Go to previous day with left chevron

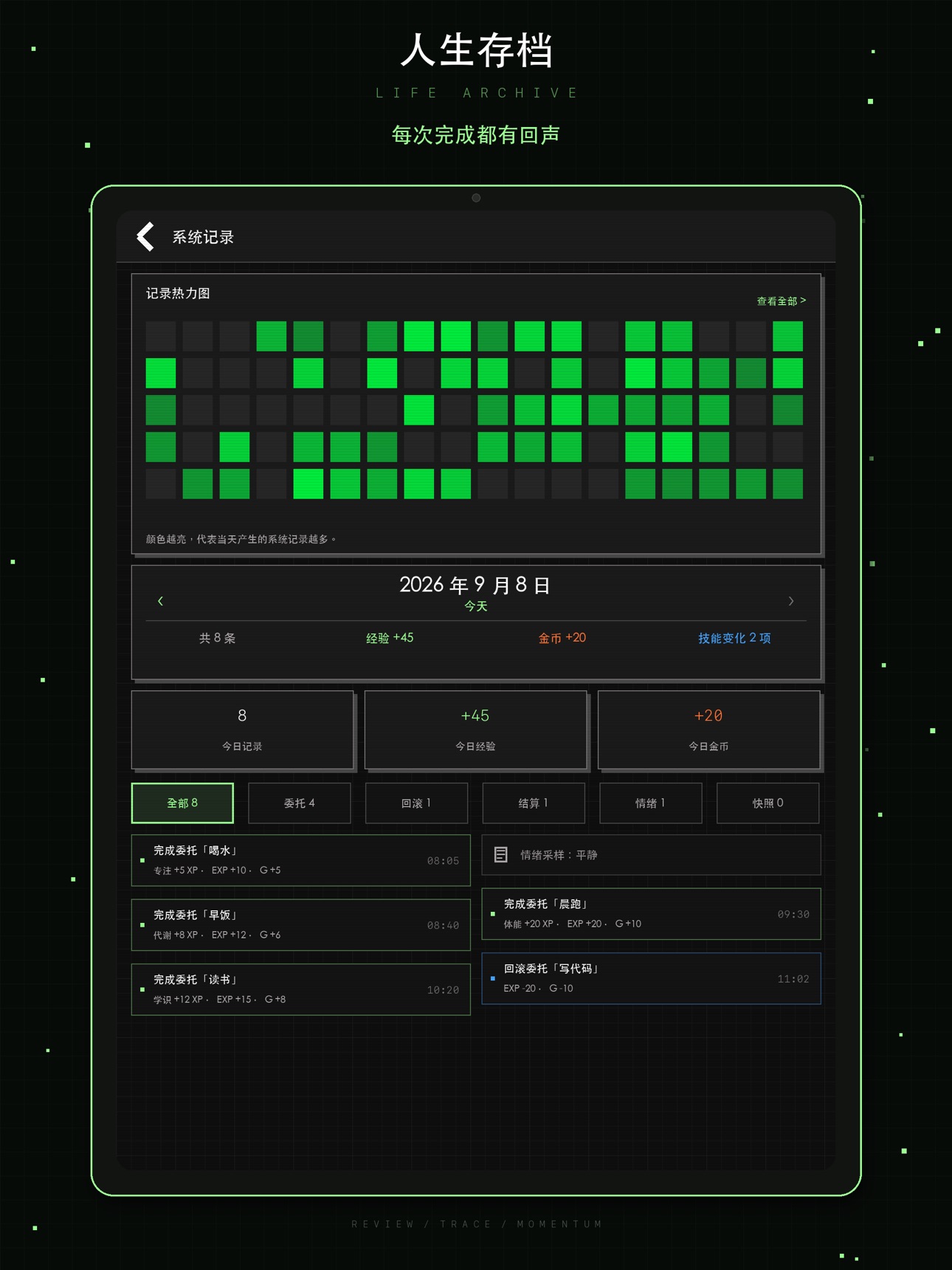point(160,601)
